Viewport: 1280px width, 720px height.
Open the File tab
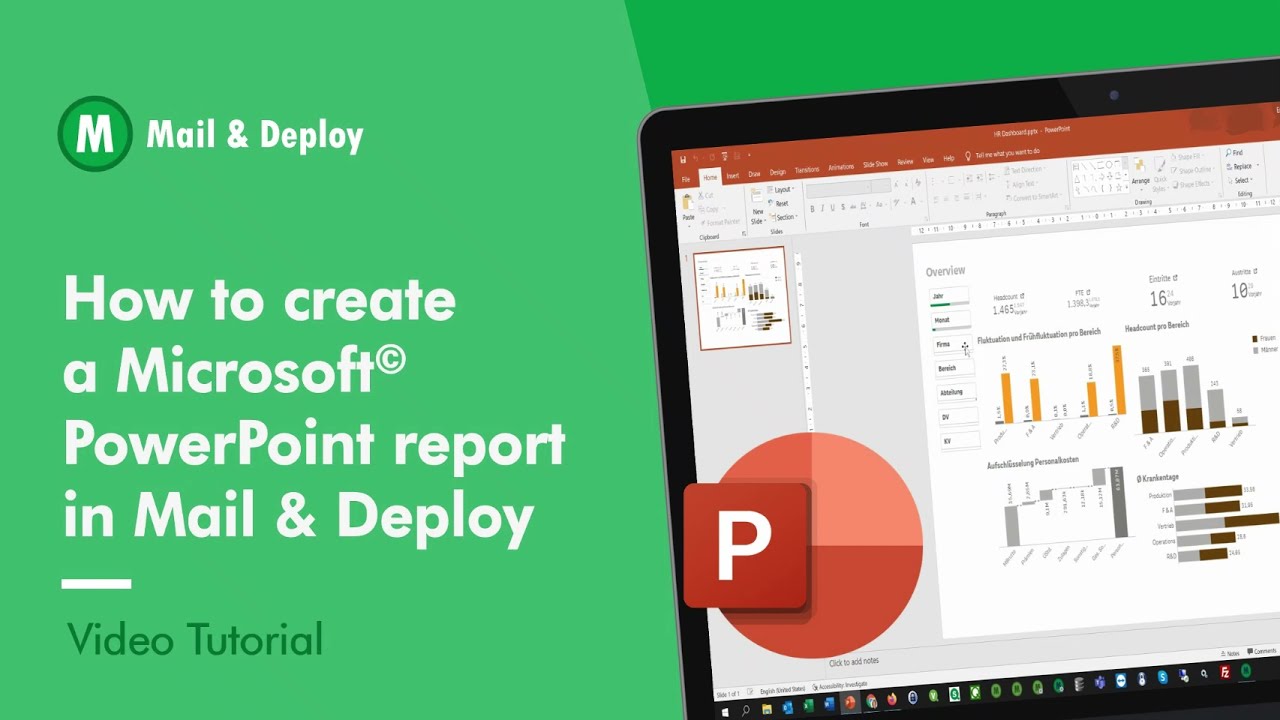(x=685, y=179)
